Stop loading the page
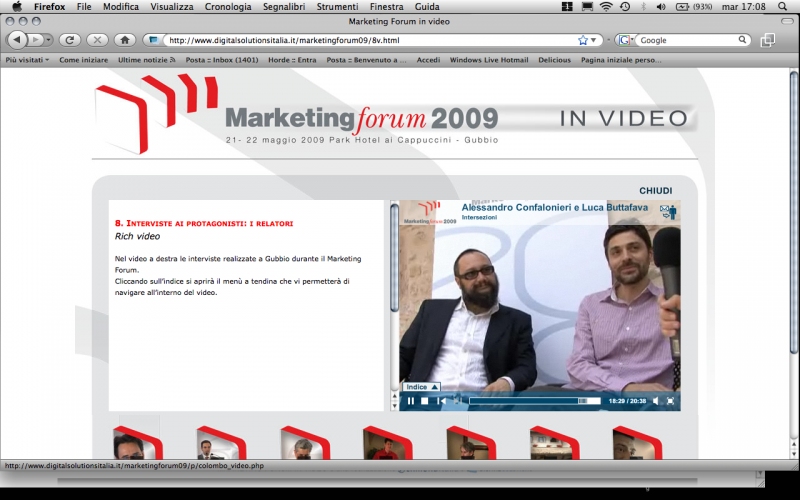800x500 pixels. 97,40
